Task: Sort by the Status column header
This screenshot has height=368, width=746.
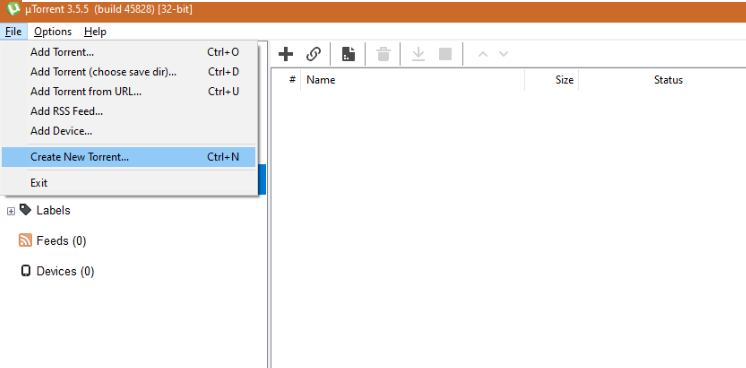Action: click(x=668, y=80)
